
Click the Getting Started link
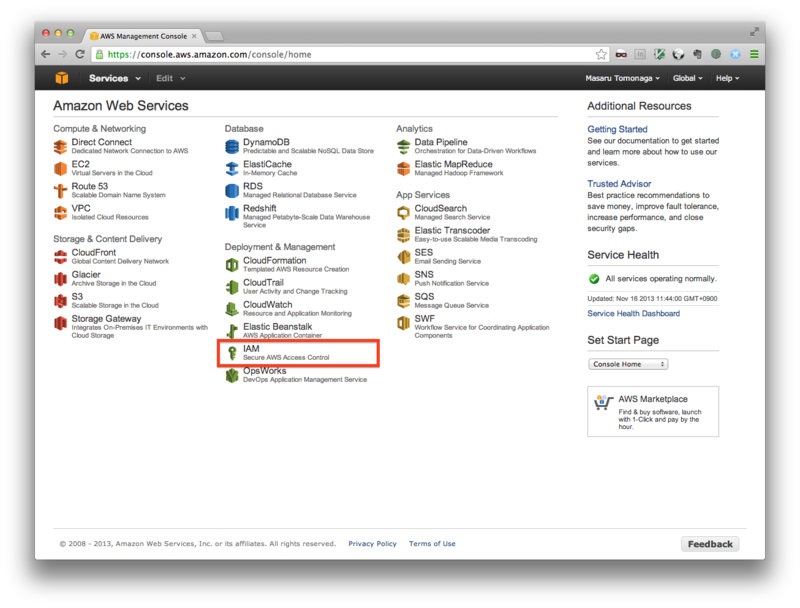(x=617, y=129)
